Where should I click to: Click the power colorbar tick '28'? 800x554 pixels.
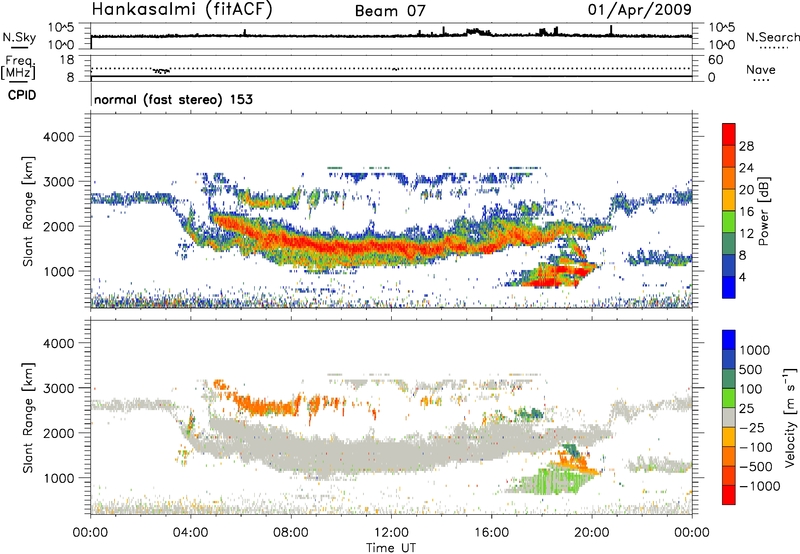[746, 146]
